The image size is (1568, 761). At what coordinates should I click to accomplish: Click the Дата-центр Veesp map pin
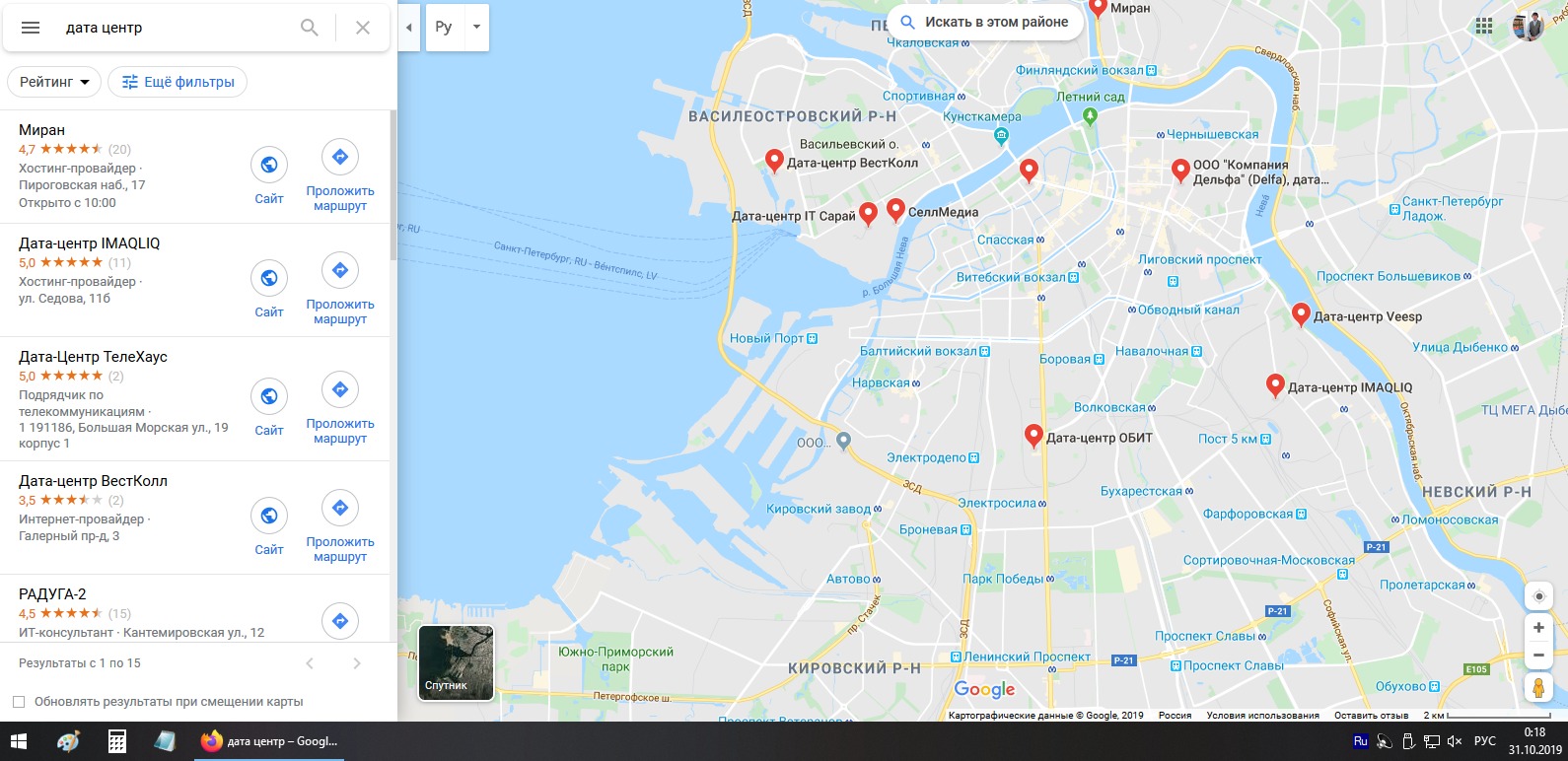[x=1301, y=315]
